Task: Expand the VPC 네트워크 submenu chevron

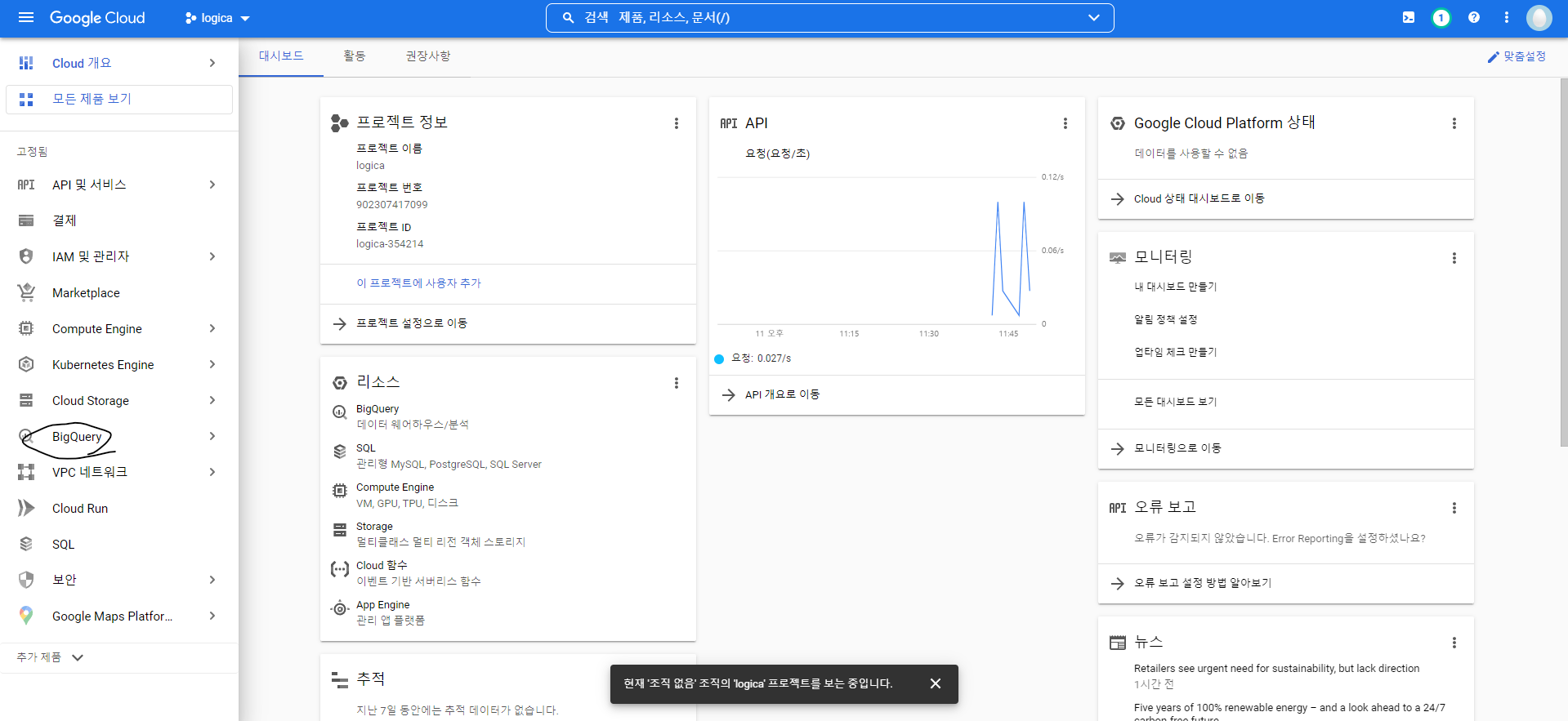Action: tap(212, 472)
